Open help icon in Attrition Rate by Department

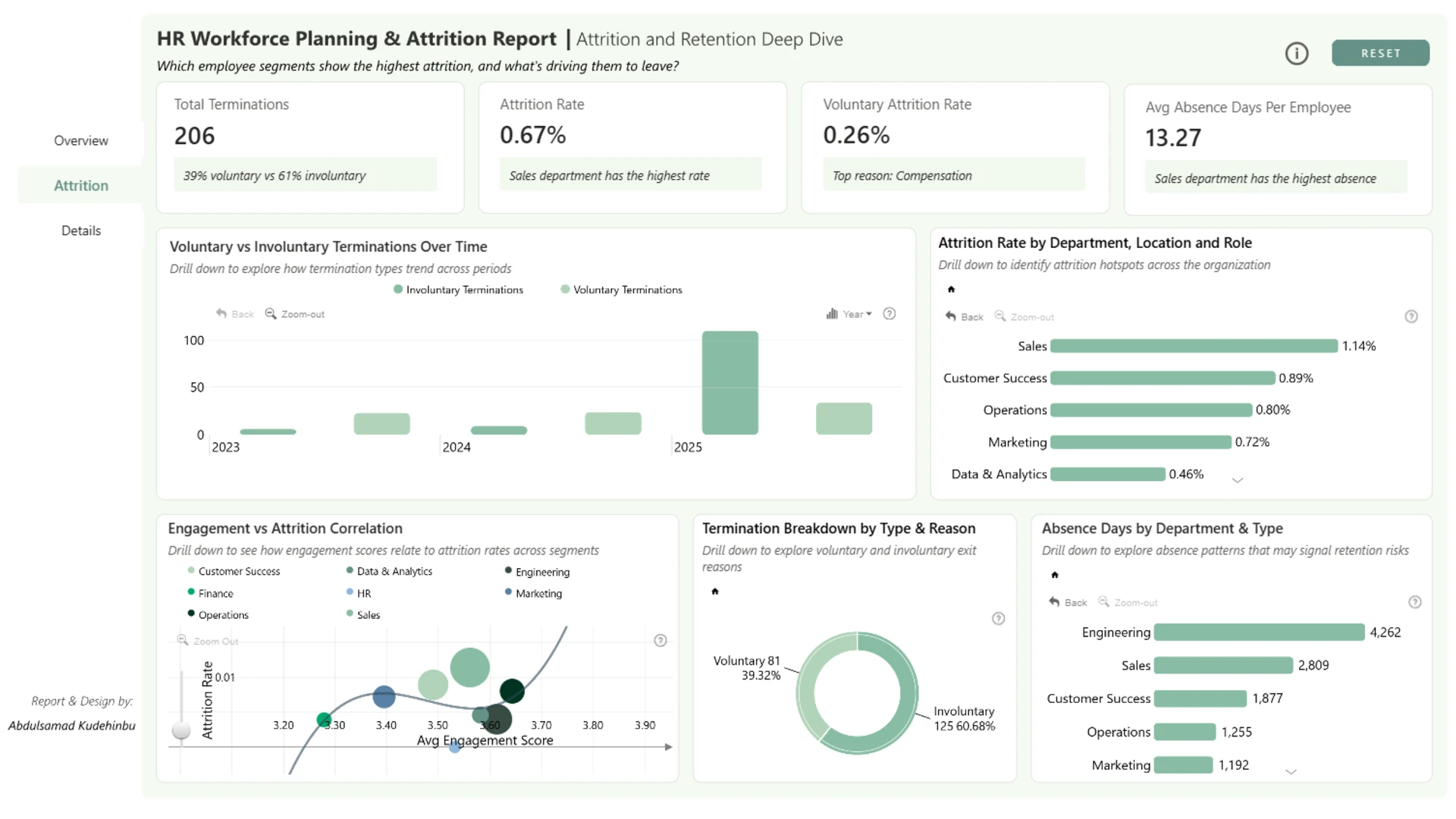(x=1411, y=317)
